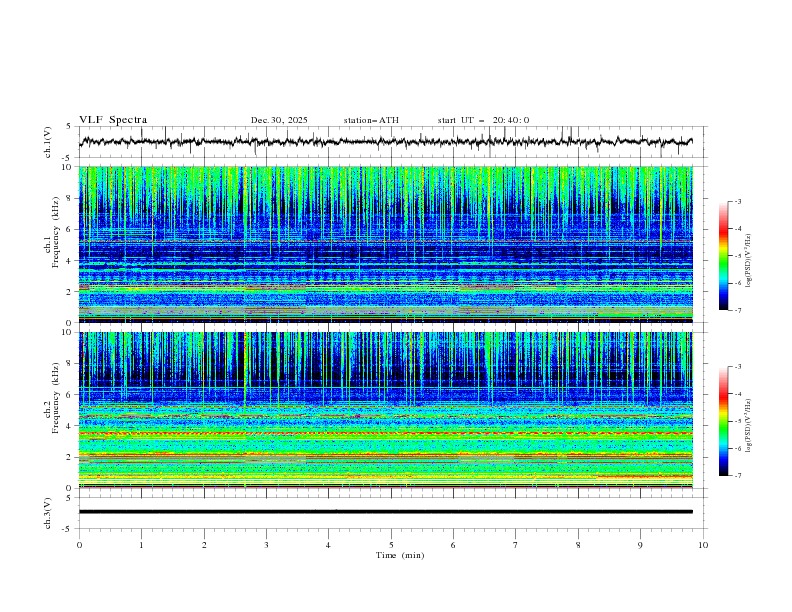
Task: Click the 'ch.1(V)' axis label
Action: pos(48,142)
